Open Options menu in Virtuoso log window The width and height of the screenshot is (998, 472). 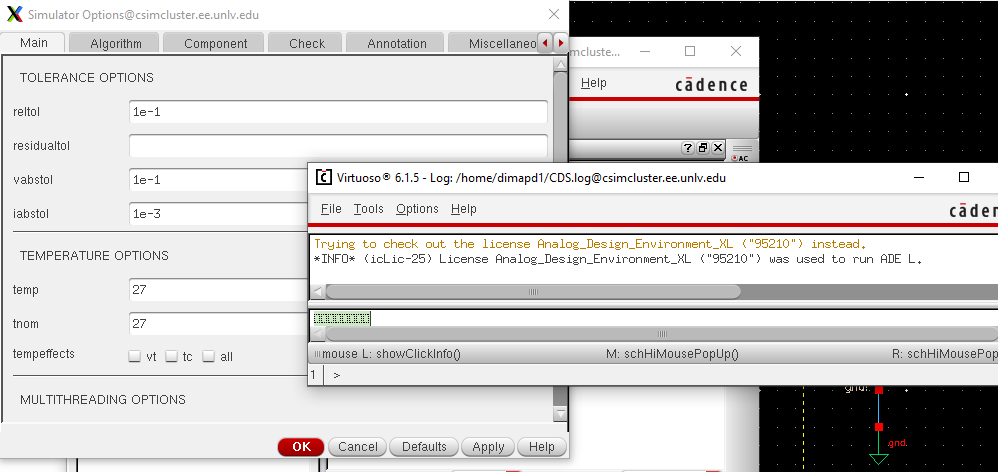tap(417, 209)
